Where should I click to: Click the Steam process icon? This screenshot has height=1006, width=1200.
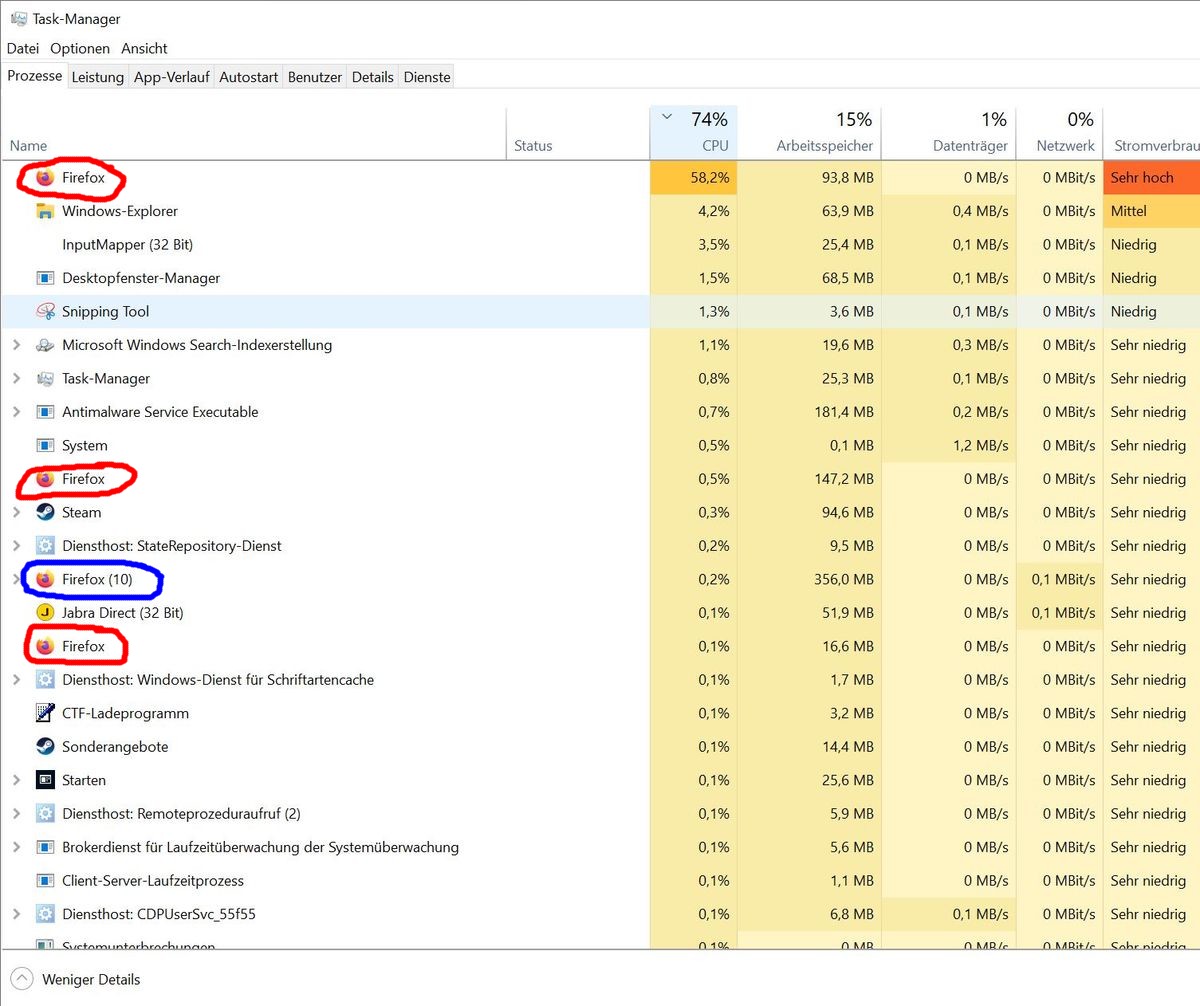(x=44, y=512)
